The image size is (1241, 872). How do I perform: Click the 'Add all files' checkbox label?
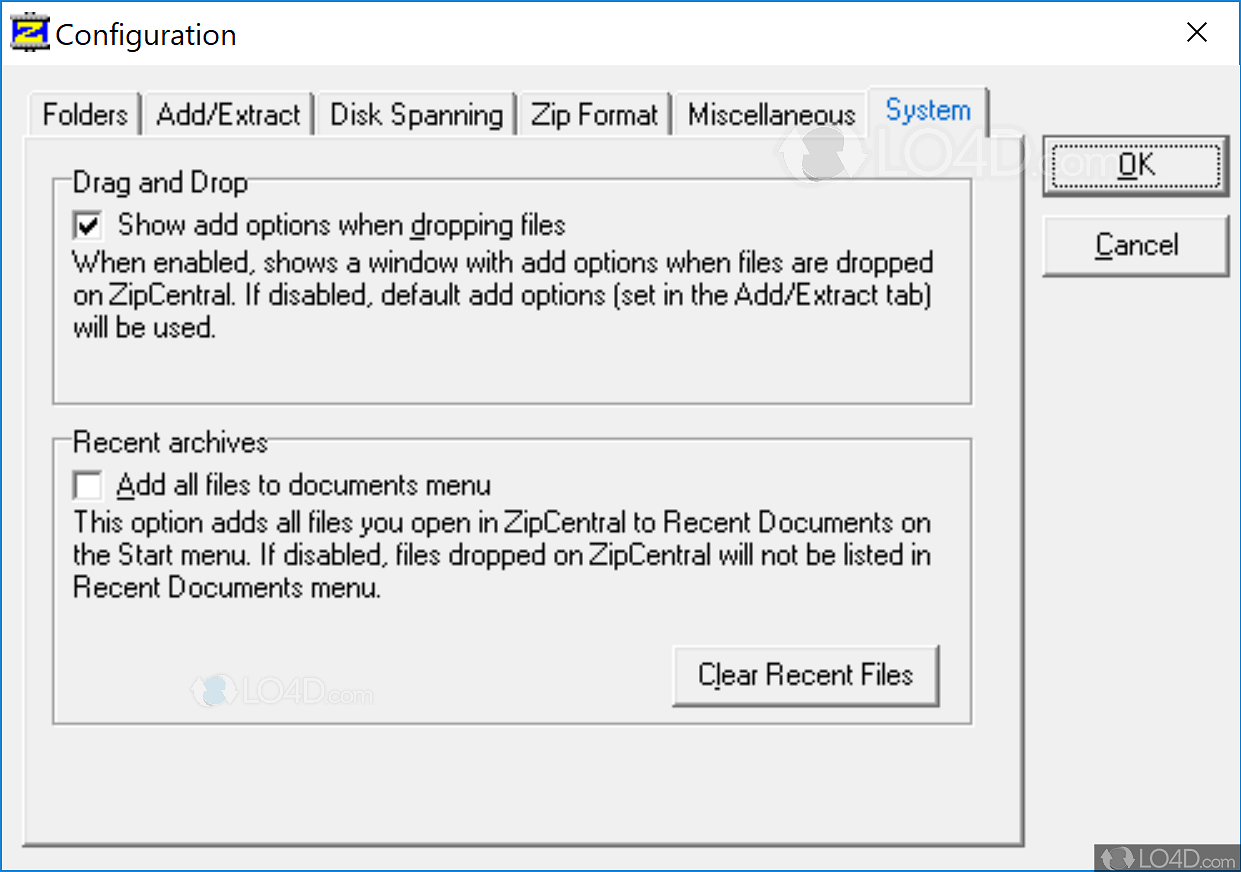click(x=300, y=485)
